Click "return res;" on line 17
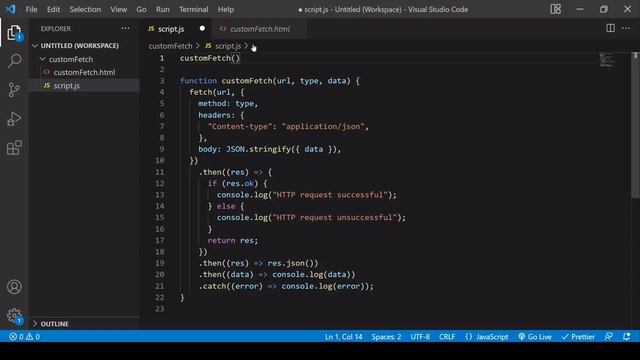Image resolution: width=640 pixels, height=360 pixels. pyautogui.click(x=233, y=240)
